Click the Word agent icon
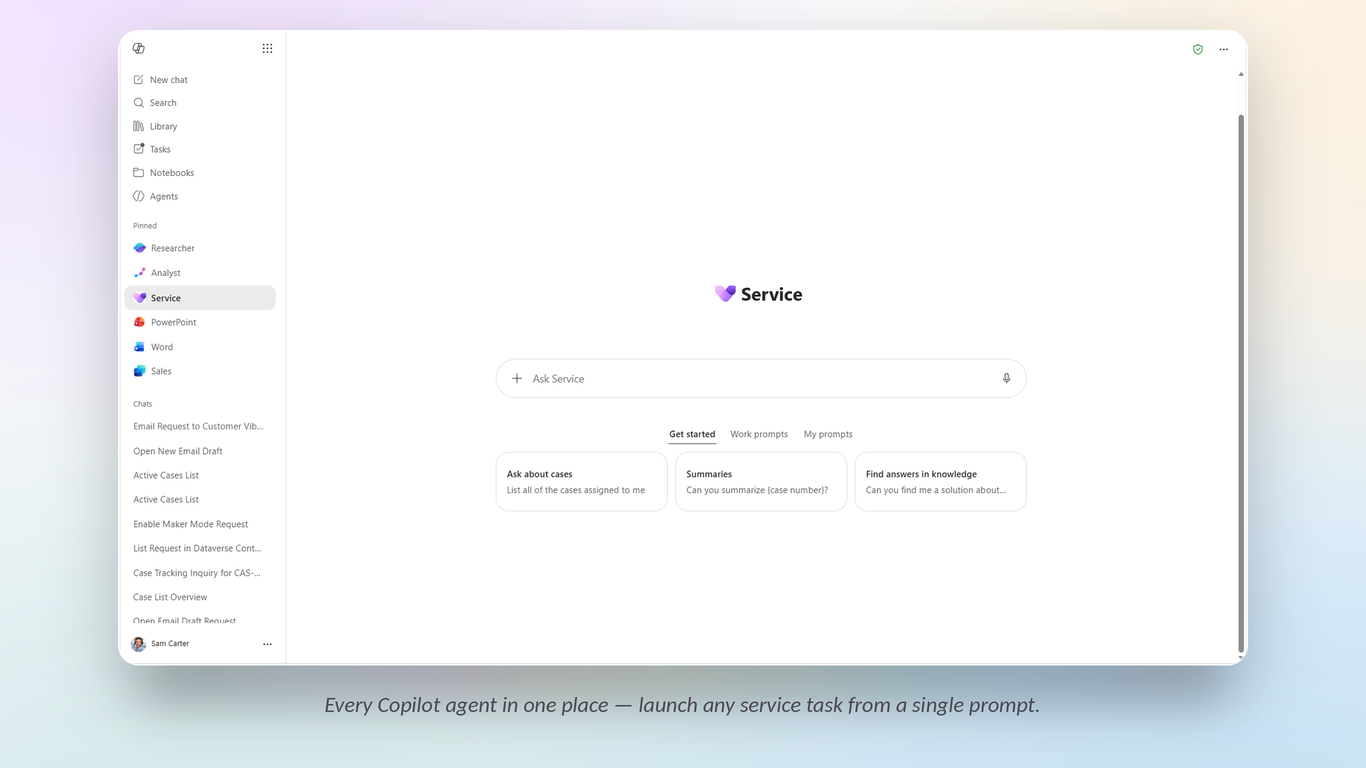 tap(140, 347)
